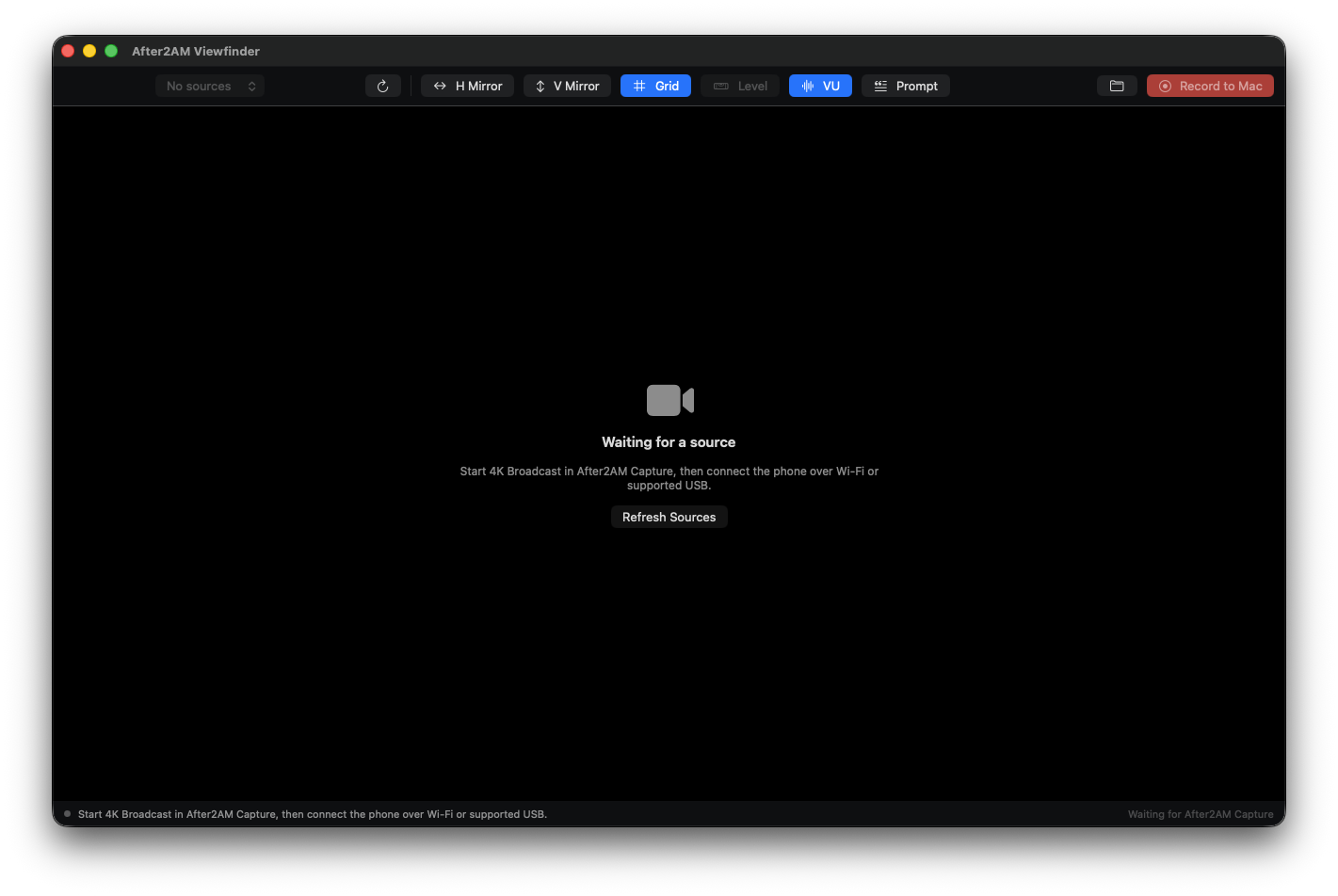The width and height of the screenshot is (1338, 896).
Task: Close the After2AM Viewfinder window
Action: [68, 51]
